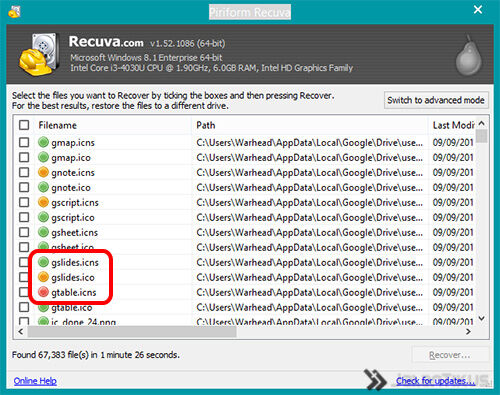Switch to advanced mode
The width and height of the screenshot is (500, 395).
(436, 100)
